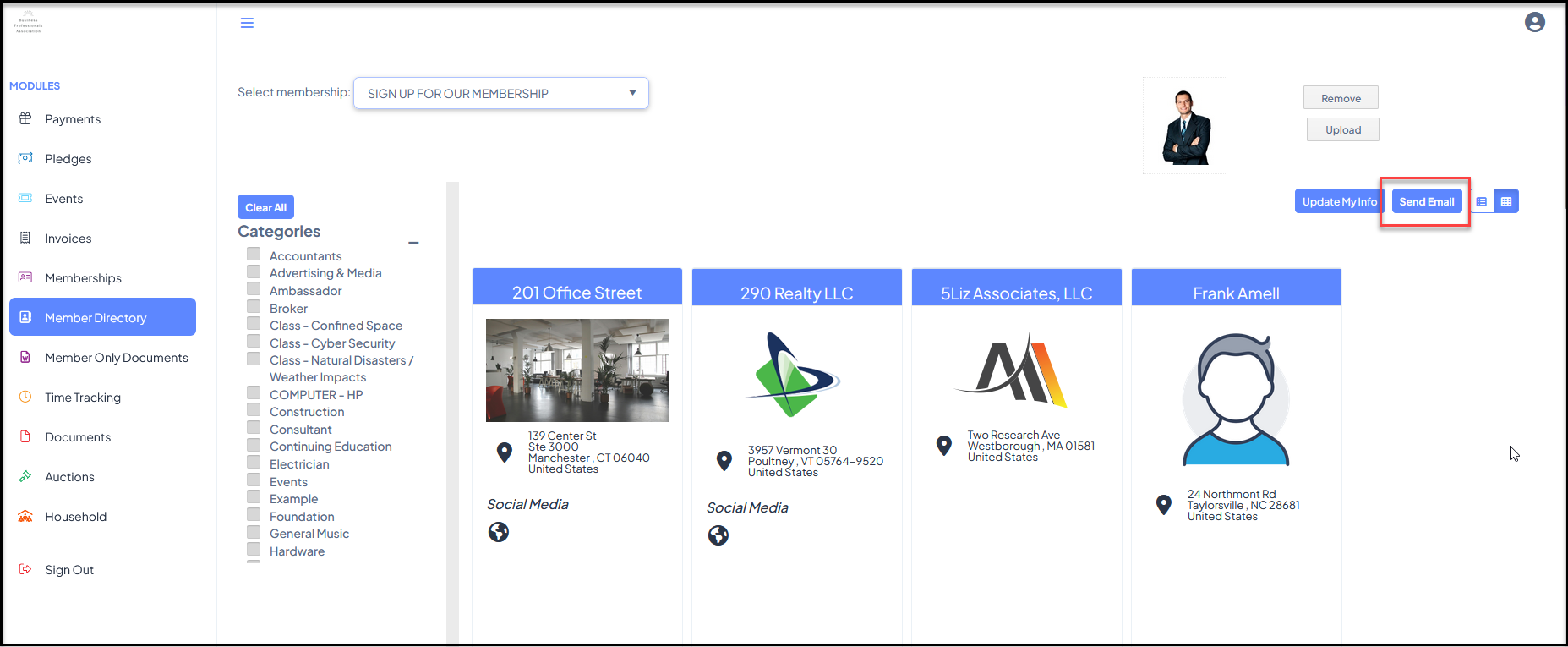Click the Clear All button
1568x647 pixels.
tap(265, 207)
